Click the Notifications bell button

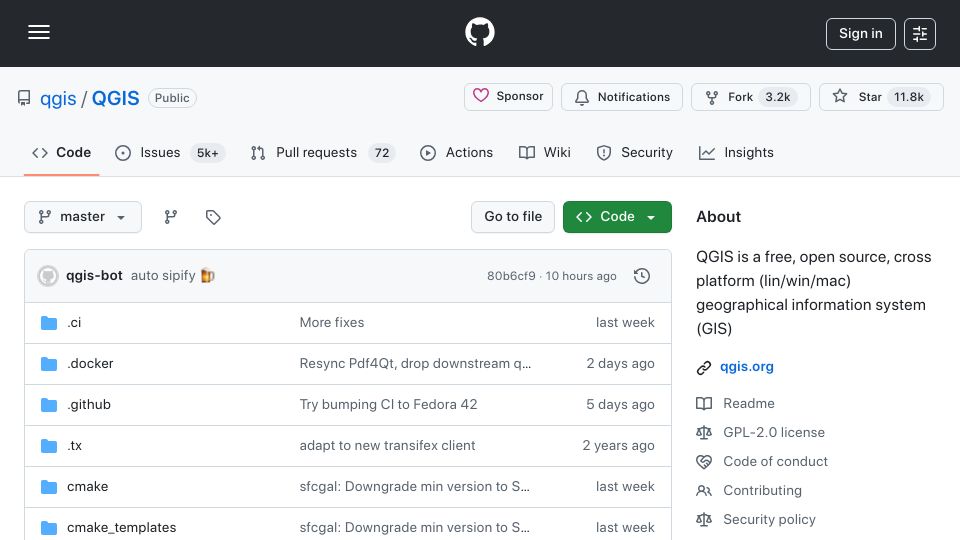(x=621, y=97)
